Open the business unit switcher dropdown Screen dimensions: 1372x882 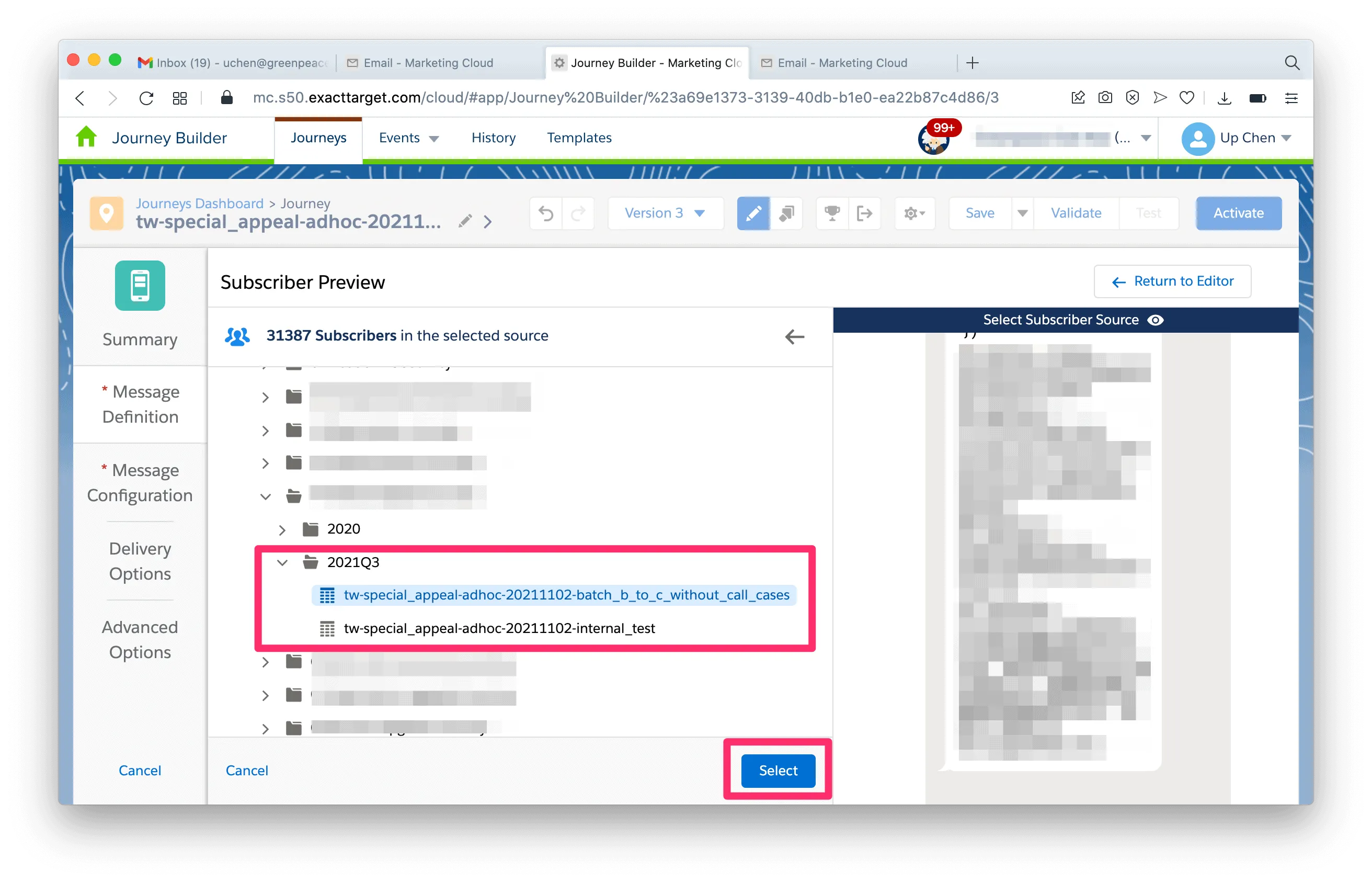click(1145, 138)
